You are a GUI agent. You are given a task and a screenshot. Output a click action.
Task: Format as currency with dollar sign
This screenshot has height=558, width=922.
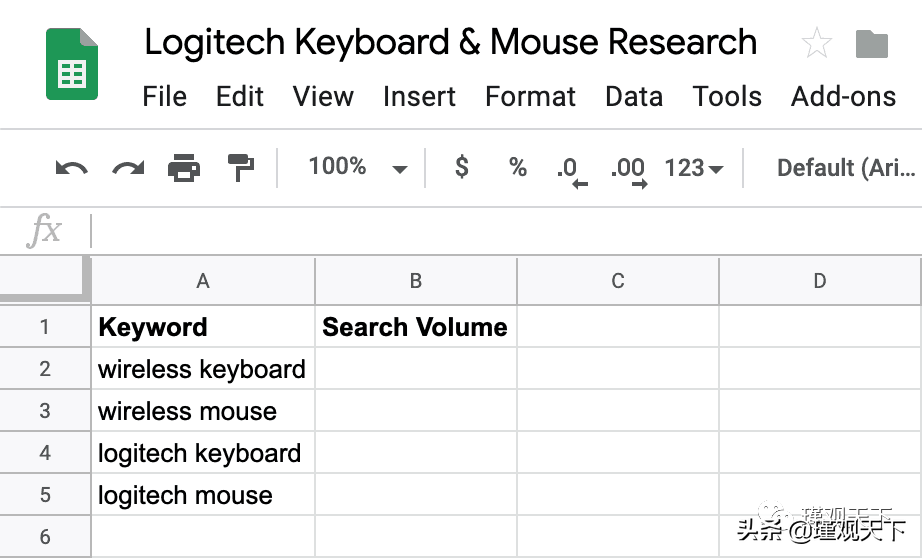[461, 167]
